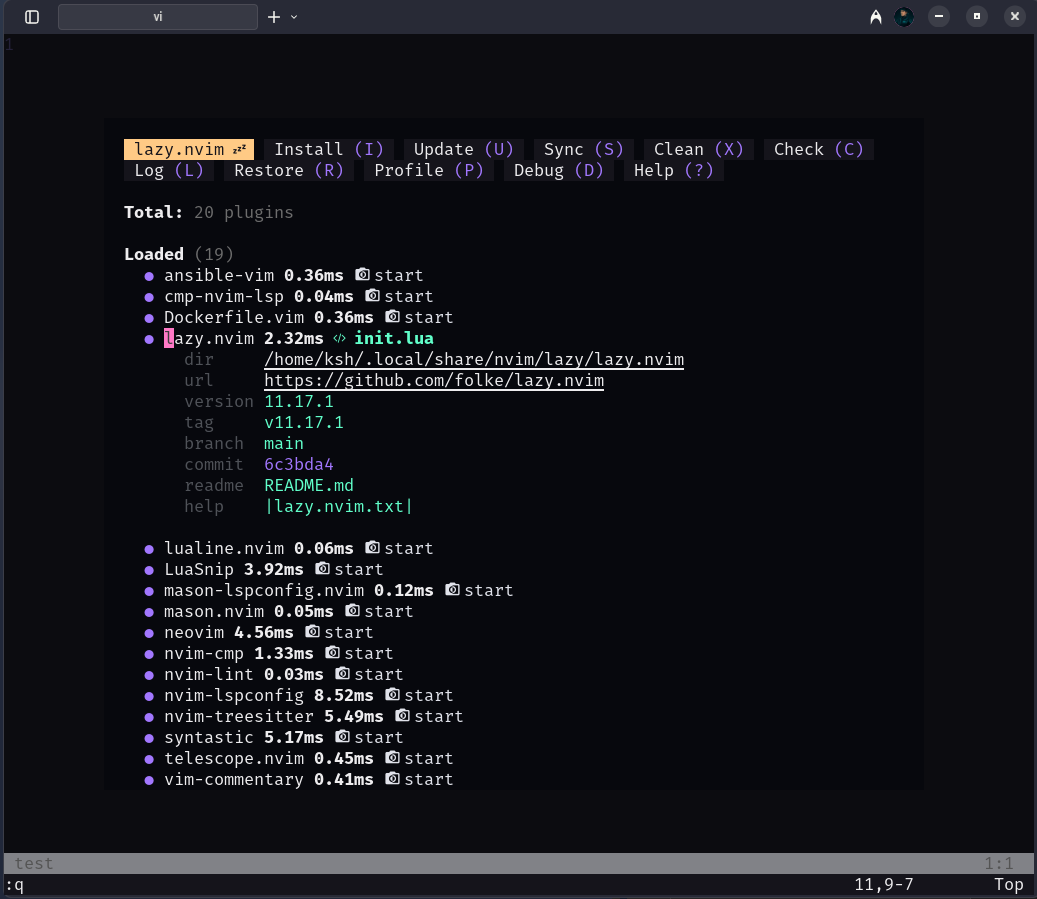Open the github.com/folke/lazy.nvim URL
The height and width of the screenshot is (899, 1037).
pyautogui.click(x=434, y=381)
